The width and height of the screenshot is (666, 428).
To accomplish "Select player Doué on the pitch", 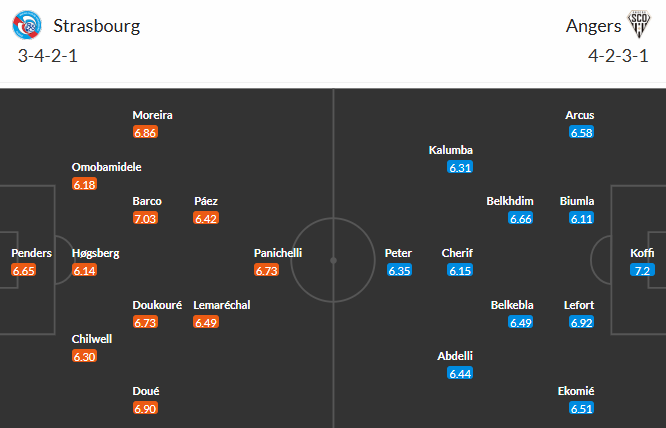I will pos(146,390).
